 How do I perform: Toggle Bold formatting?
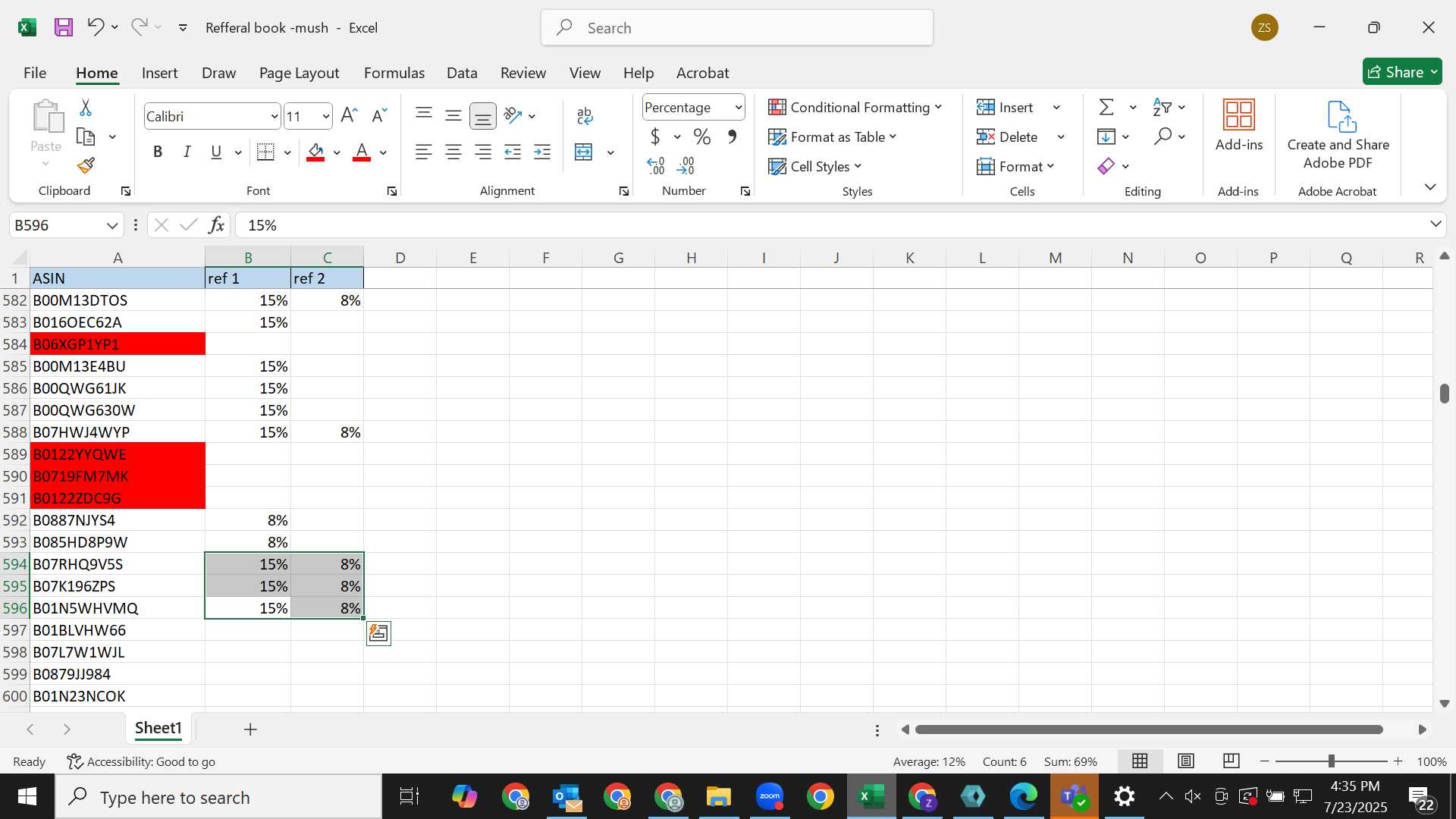coord(158,152)
